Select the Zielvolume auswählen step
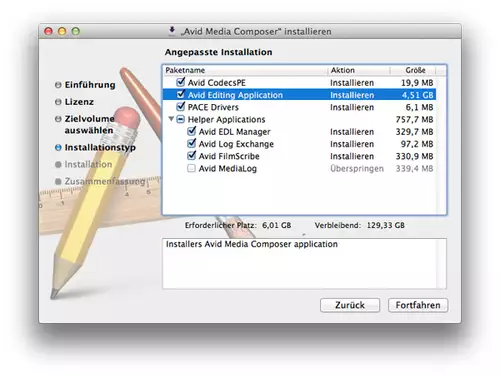The height and width of the screenshot is (377, 500). tap(89, 124)
